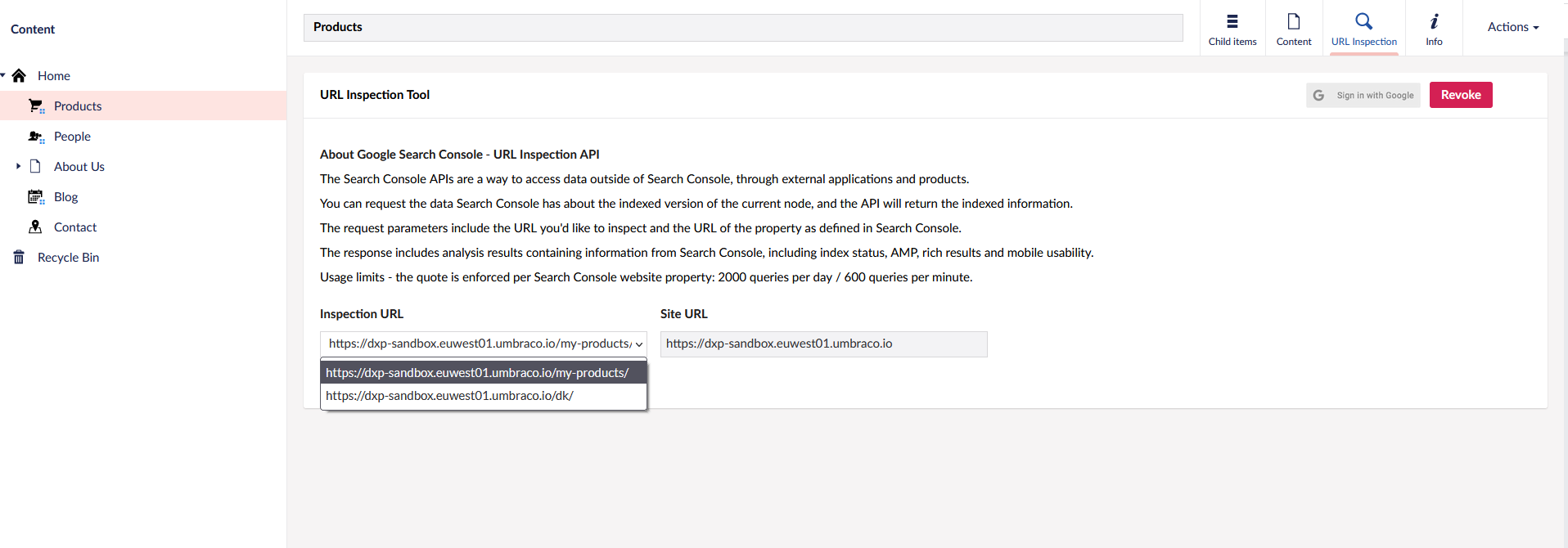Switch to the URL Inspection tab

click(x=1364, y=28)
